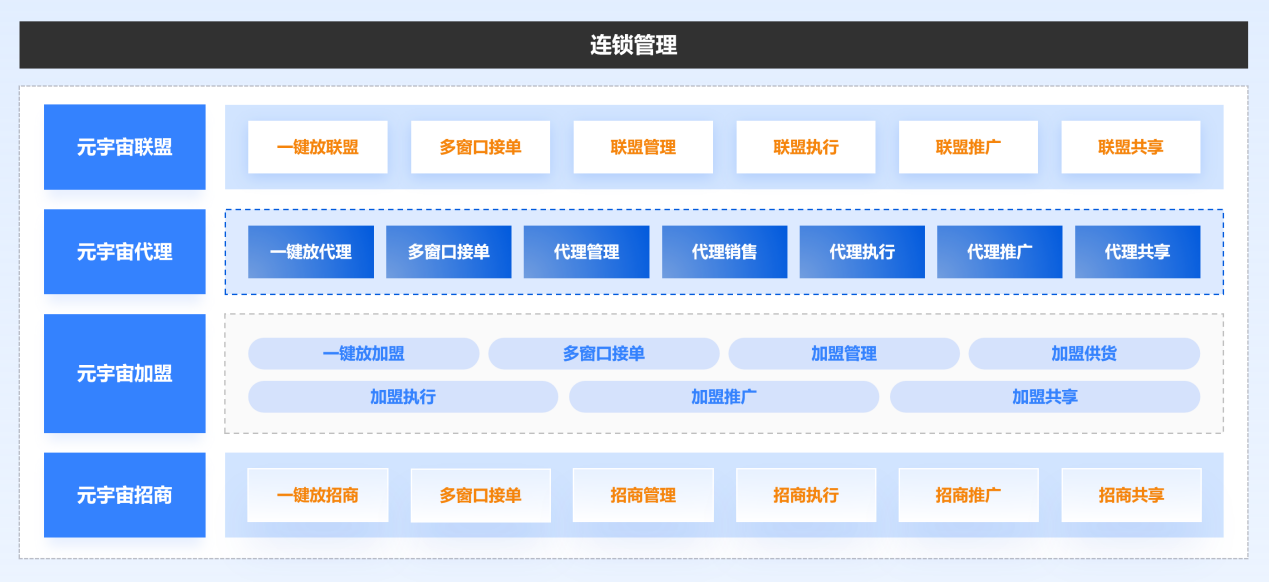Select the 联盟推广 button

coord(968,147)
